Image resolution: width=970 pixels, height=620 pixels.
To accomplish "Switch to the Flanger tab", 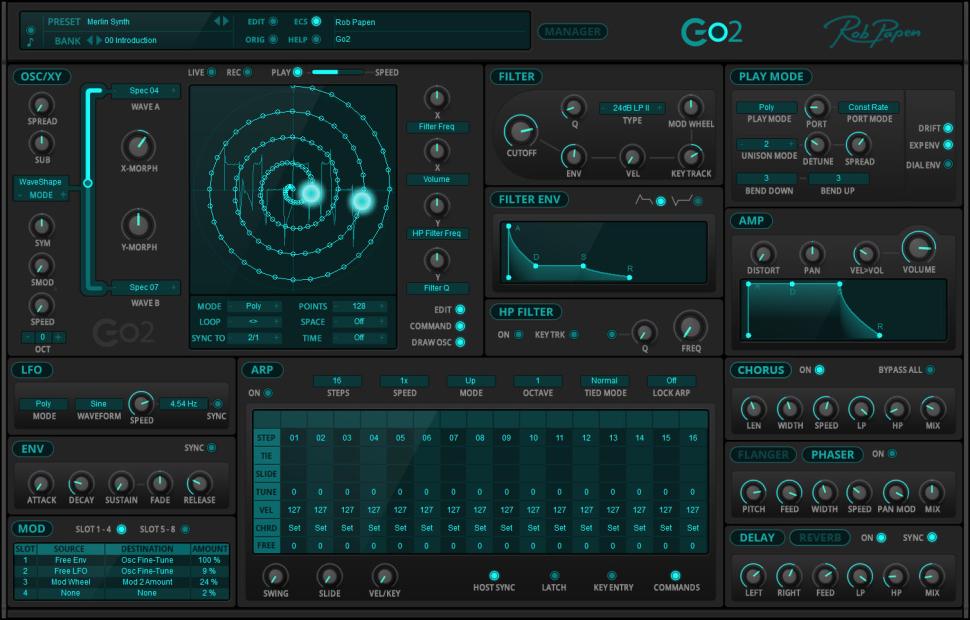I will pyautogui.click(x=763, y=454).
